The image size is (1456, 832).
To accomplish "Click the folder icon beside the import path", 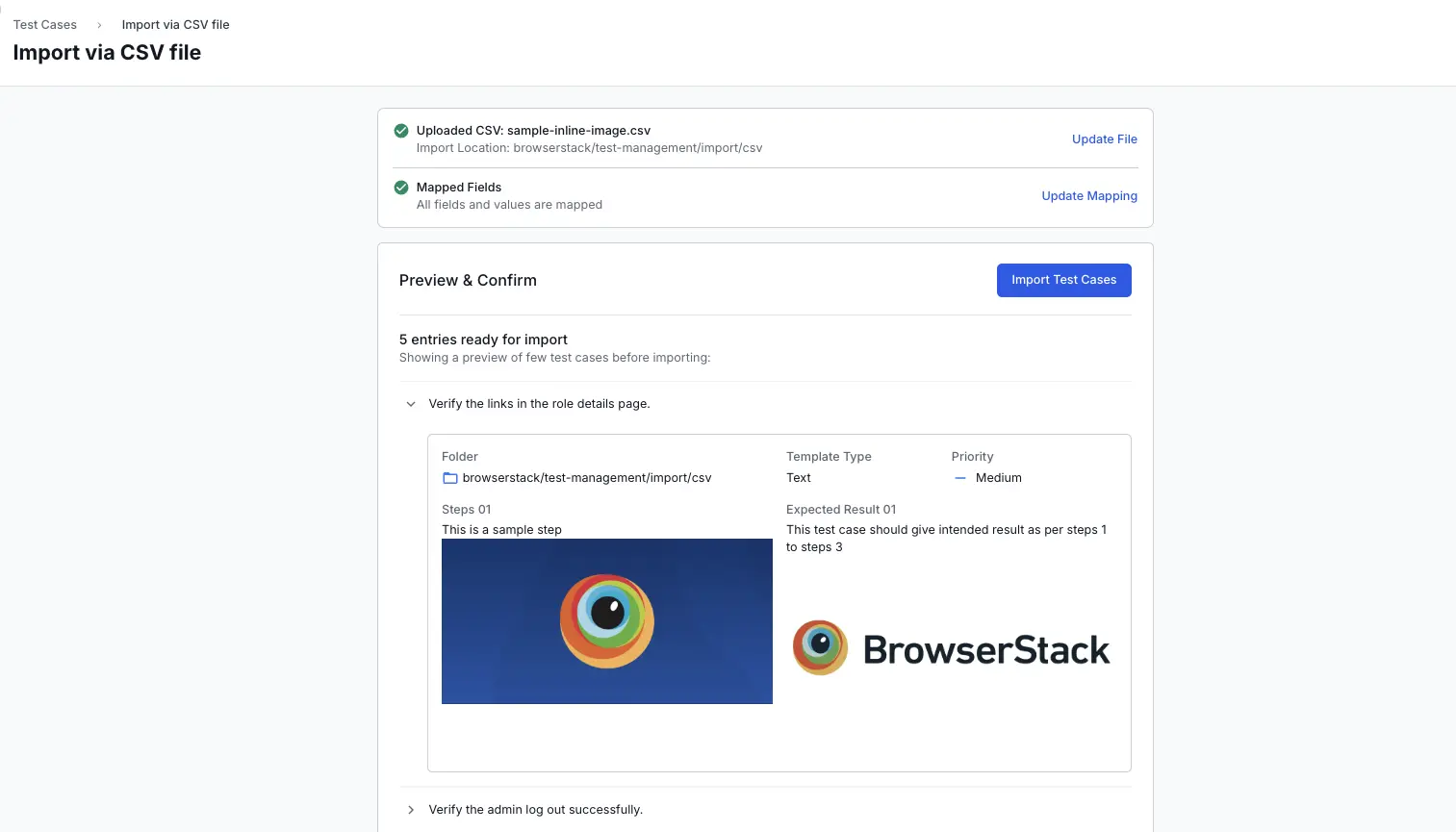I will tap(449, 478).
